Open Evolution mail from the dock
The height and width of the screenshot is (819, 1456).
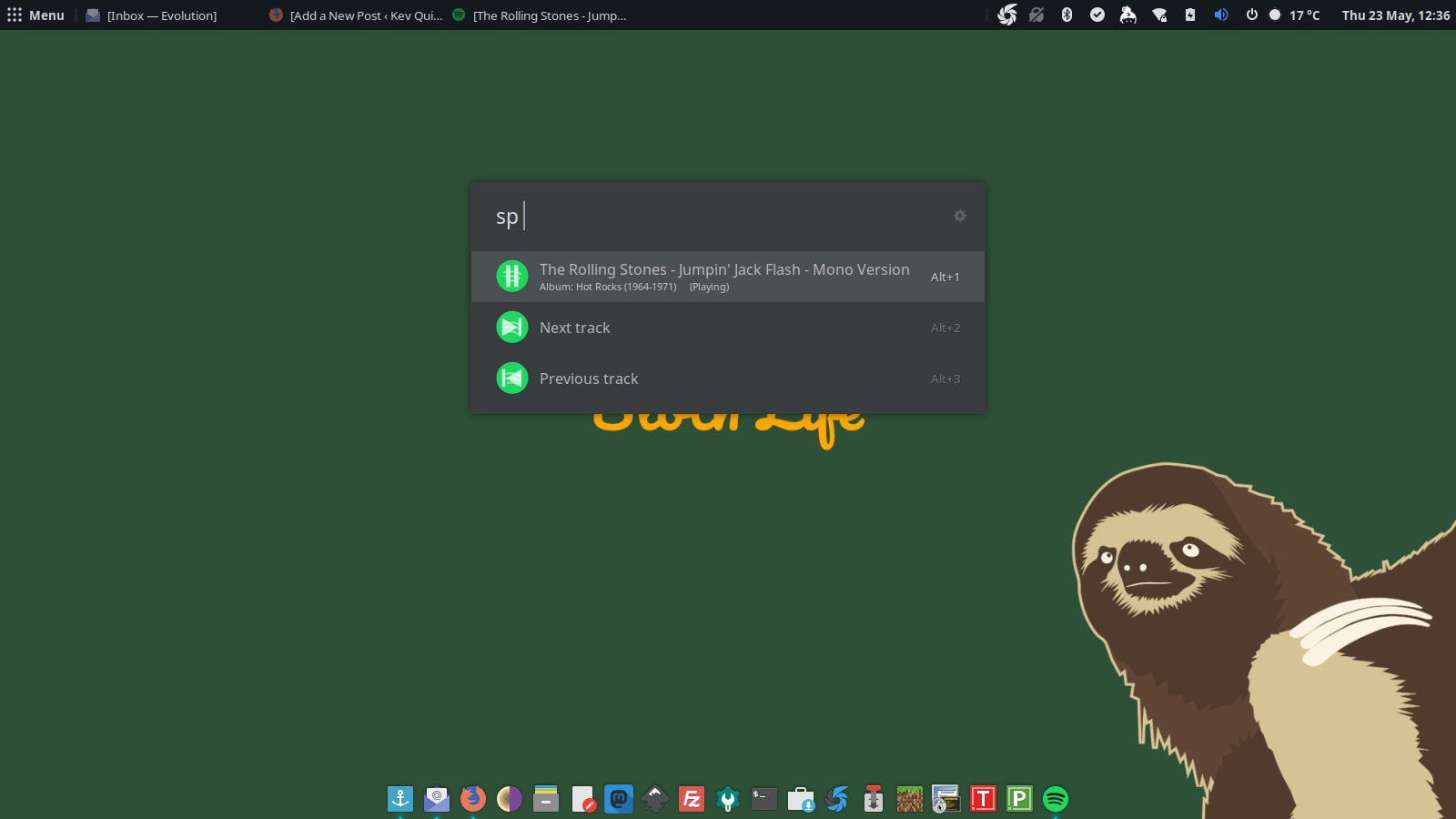click(x=437, y=799)
